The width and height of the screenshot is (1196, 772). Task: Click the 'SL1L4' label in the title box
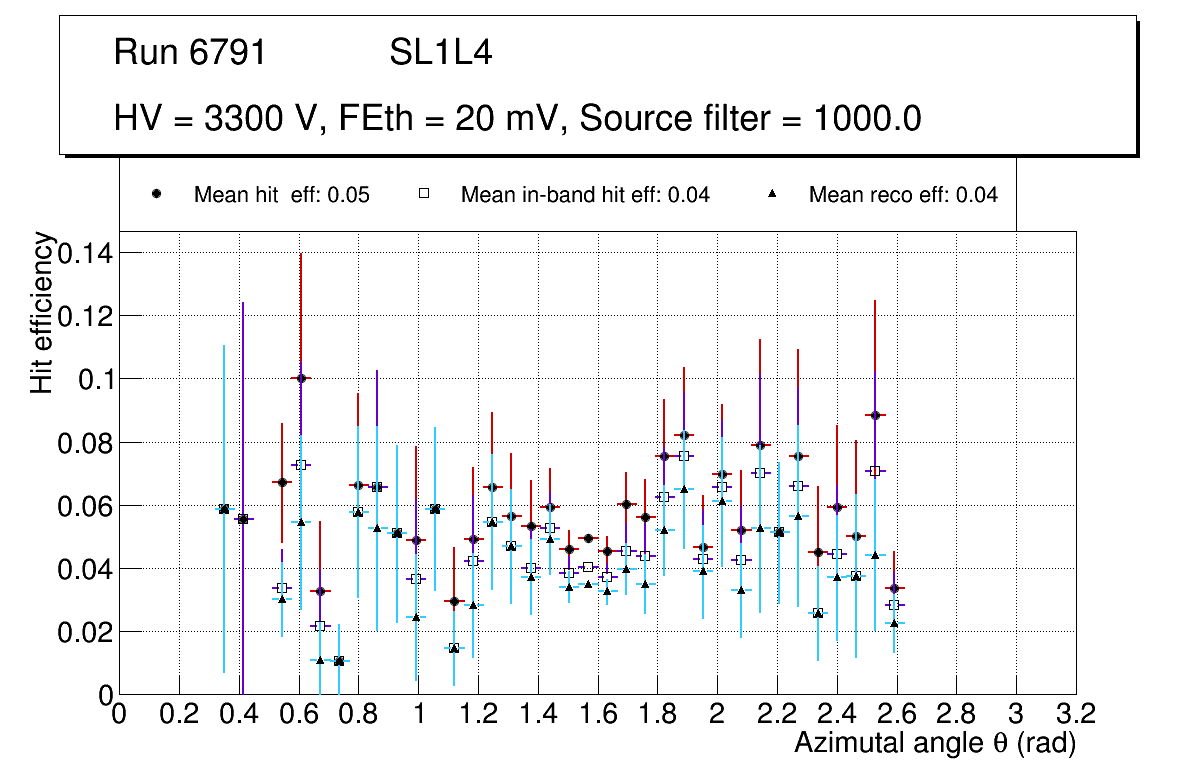[x=440, y=53]
